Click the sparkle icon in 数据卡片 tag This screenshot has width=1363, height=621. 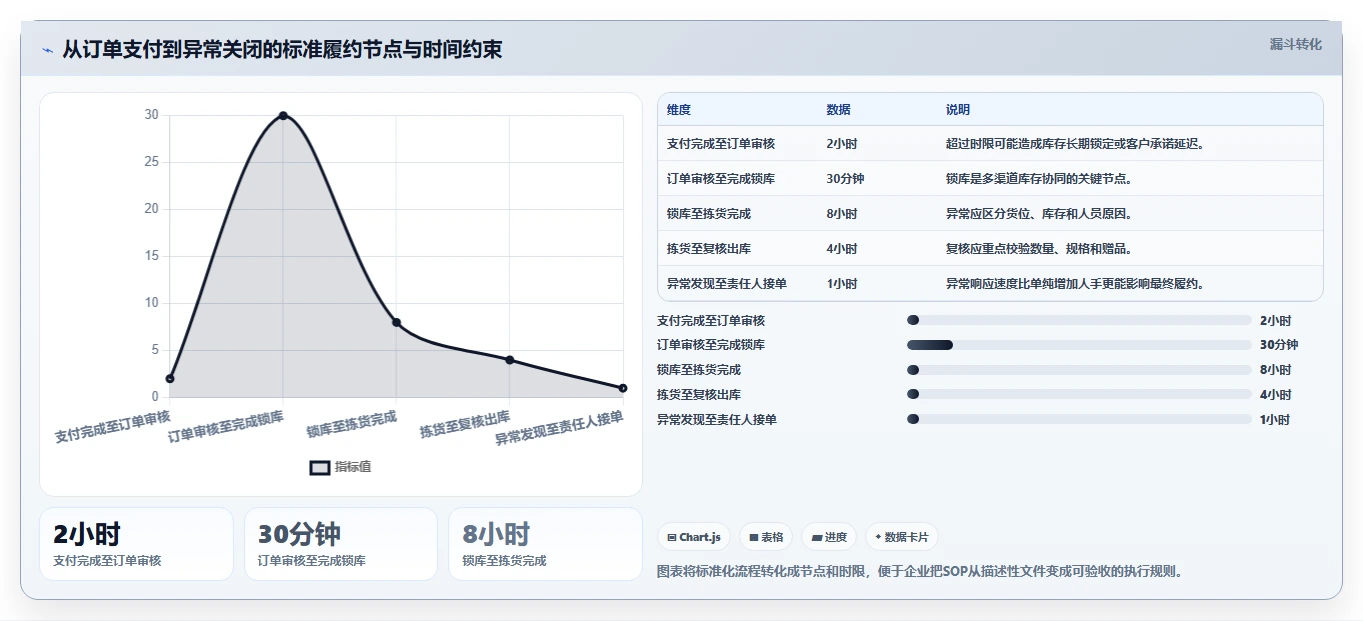pyautogui.click(x=878, y=537)
